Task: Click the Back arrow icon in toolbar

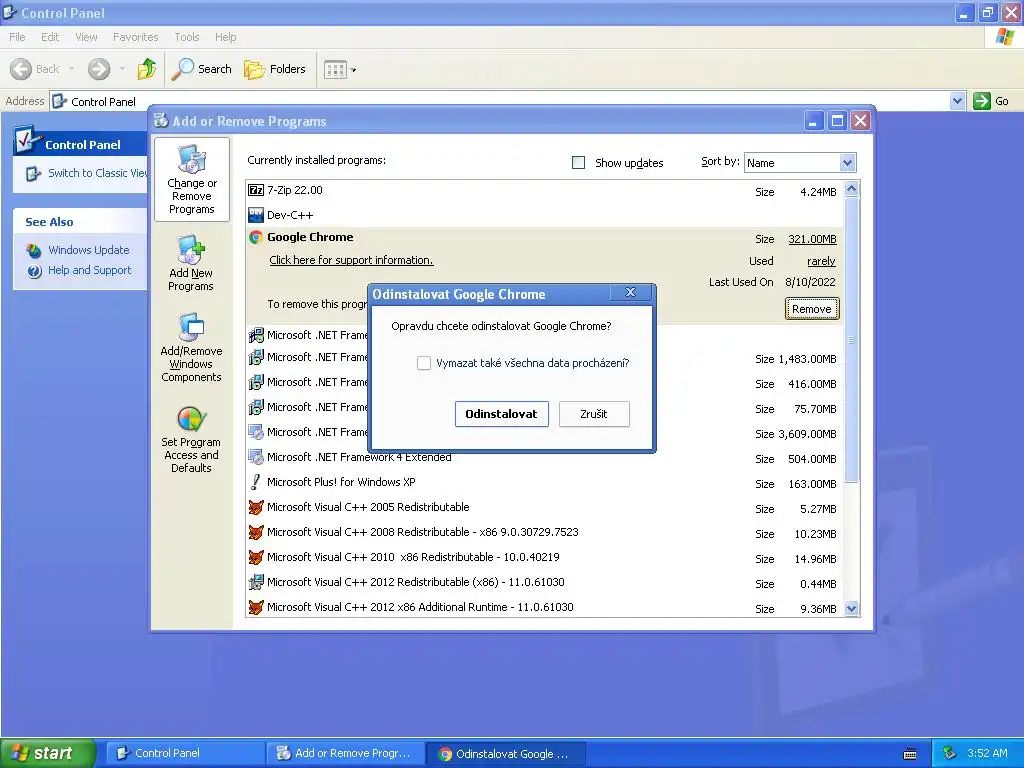Action: click(x=21, y=69)
